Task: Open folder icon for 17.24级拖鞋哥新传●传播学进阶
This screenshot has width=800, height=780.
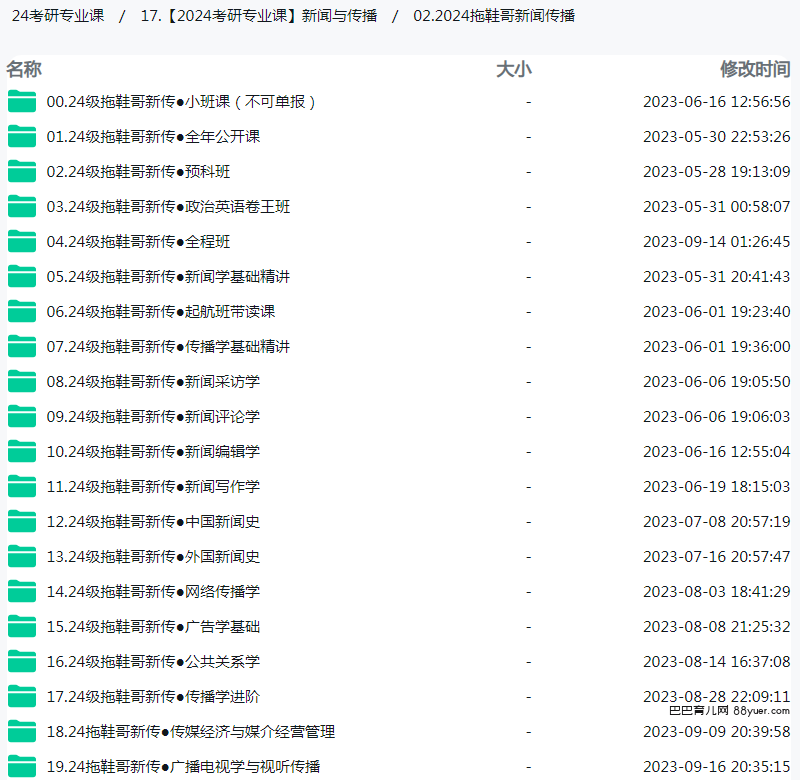Action: (22, 697)
